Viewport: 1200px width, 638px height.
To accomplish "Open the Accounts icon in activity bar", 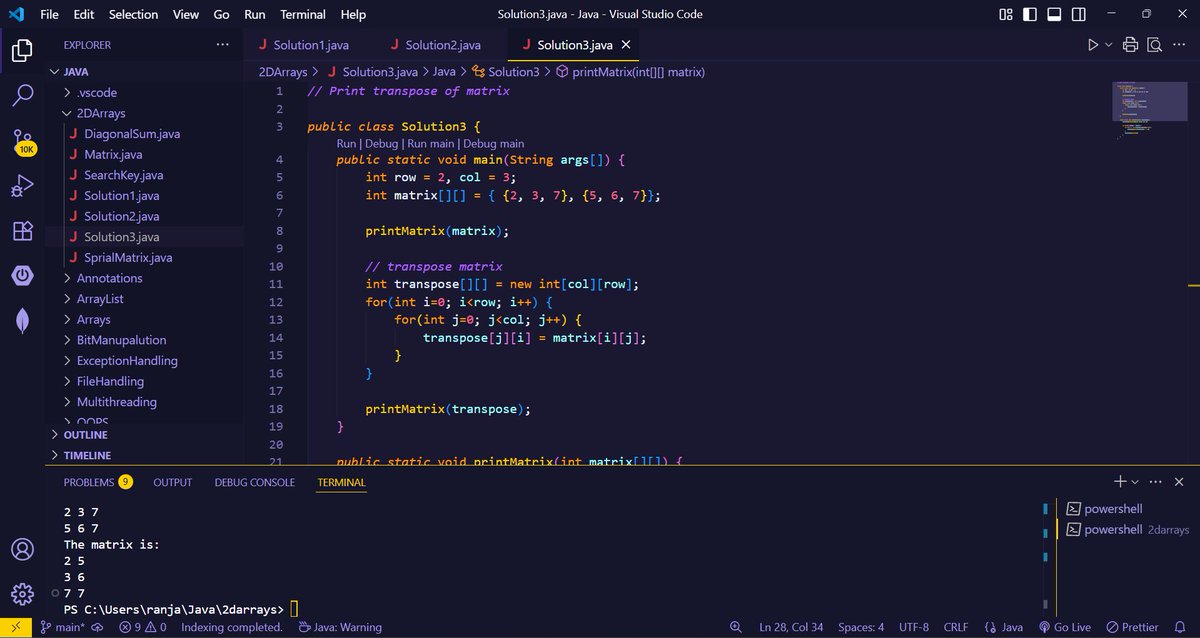I will click(22, 549).
